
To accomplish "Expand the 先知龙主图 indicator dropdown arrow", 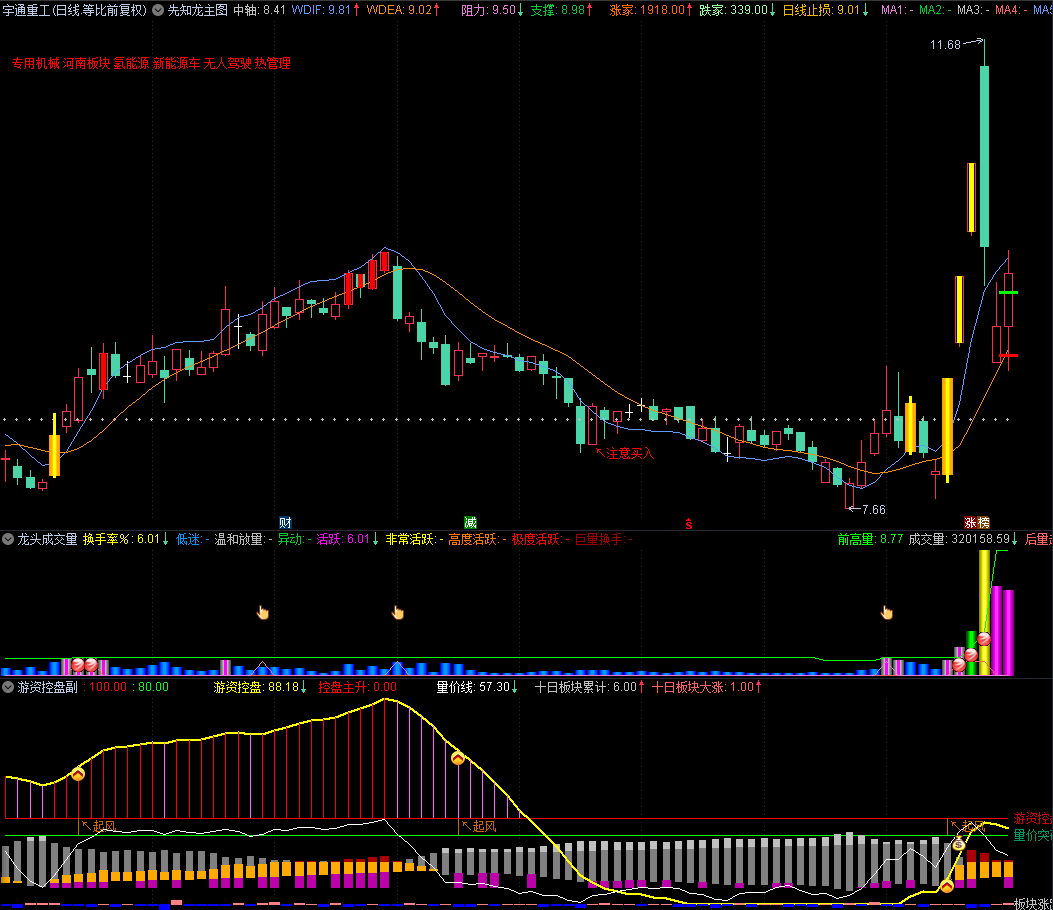I will tap(158, 10).
